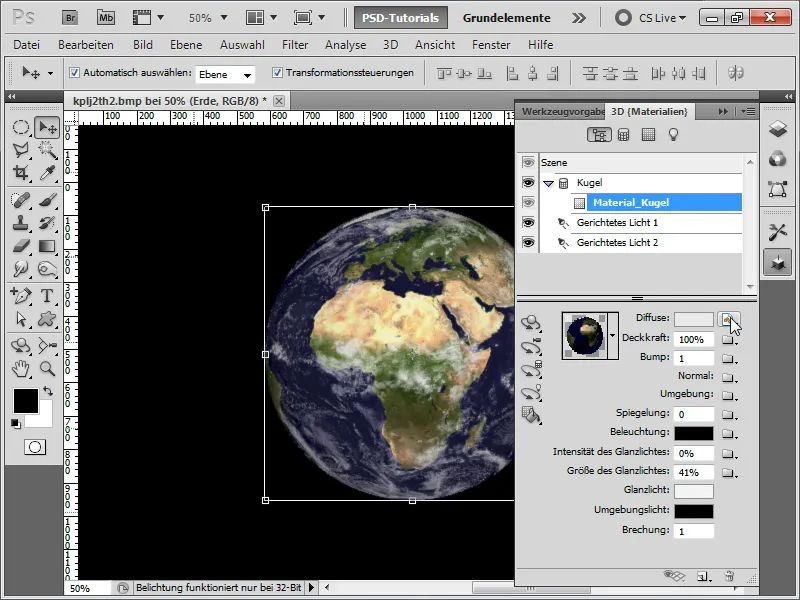800x600 pixels.
Task: Select the Path Selection tool
Action: click(20, 319)
